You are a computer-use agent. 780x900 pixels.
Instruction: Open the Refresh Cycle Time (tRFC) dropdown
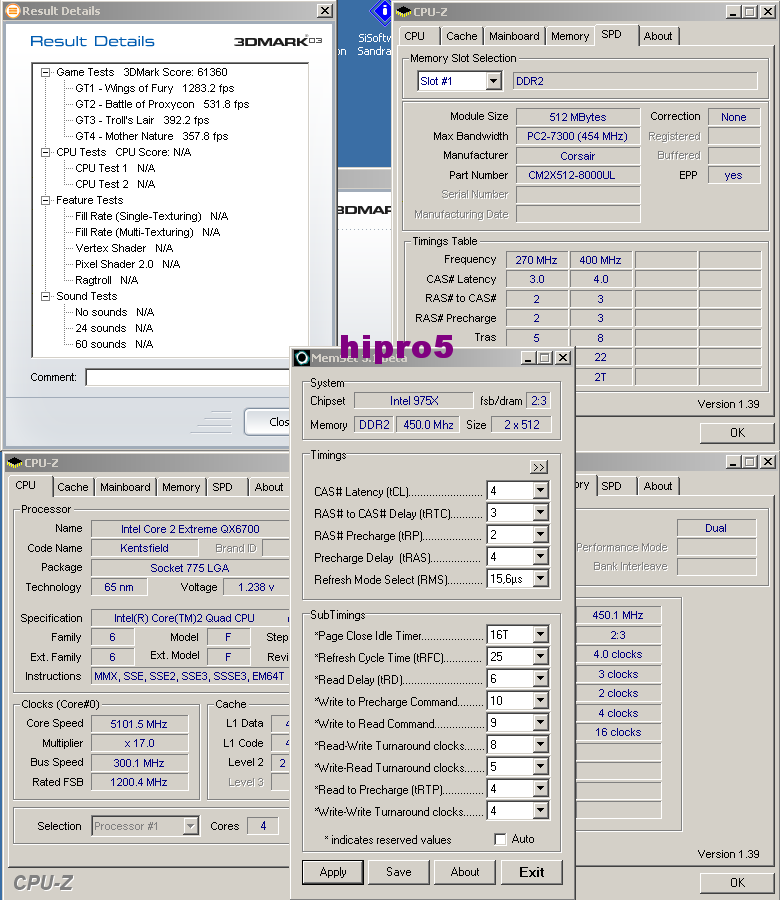(540, 657)
